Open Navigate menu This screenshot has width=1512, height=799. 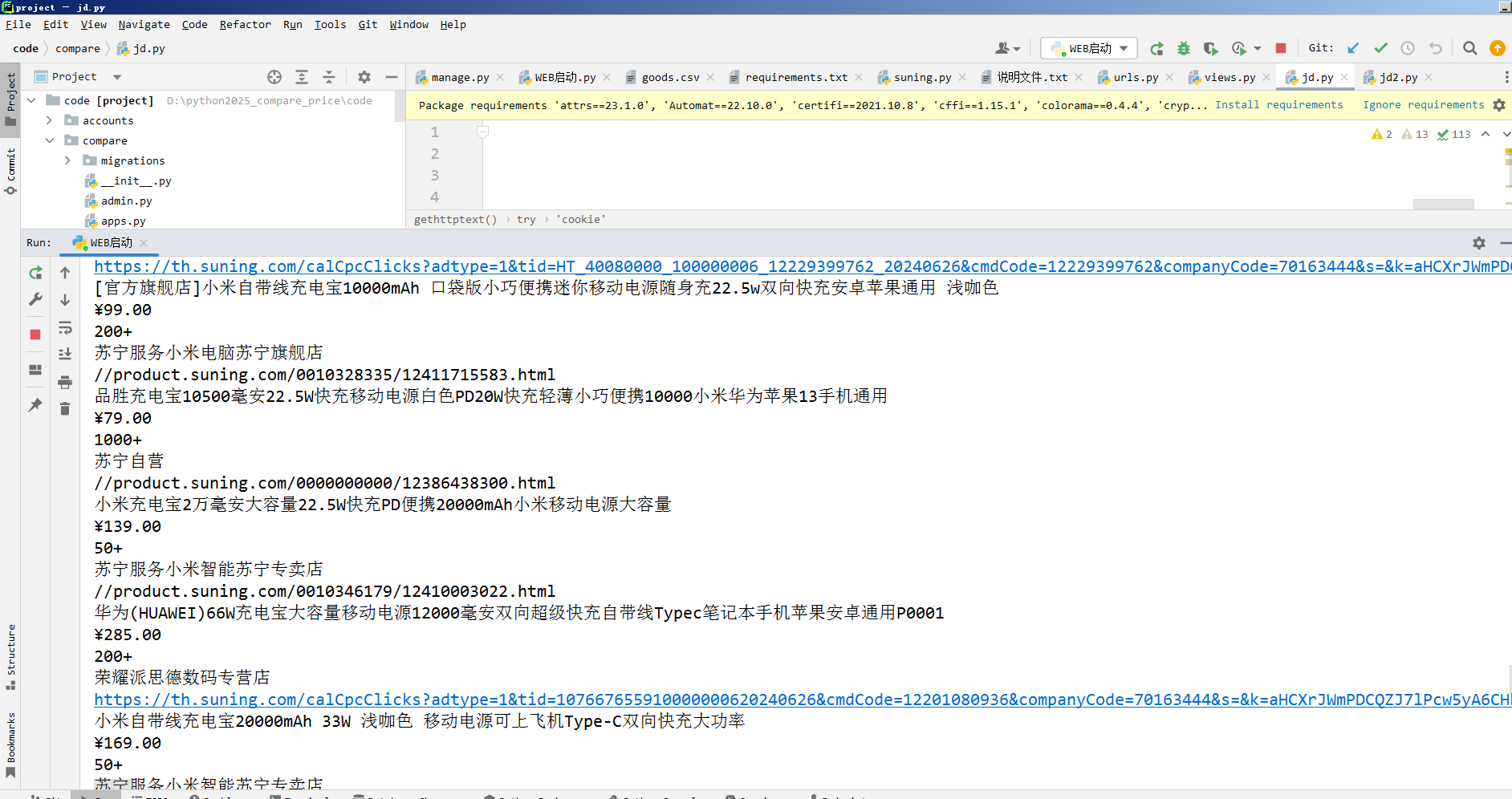pyautogui.click(x=144, y=24)
